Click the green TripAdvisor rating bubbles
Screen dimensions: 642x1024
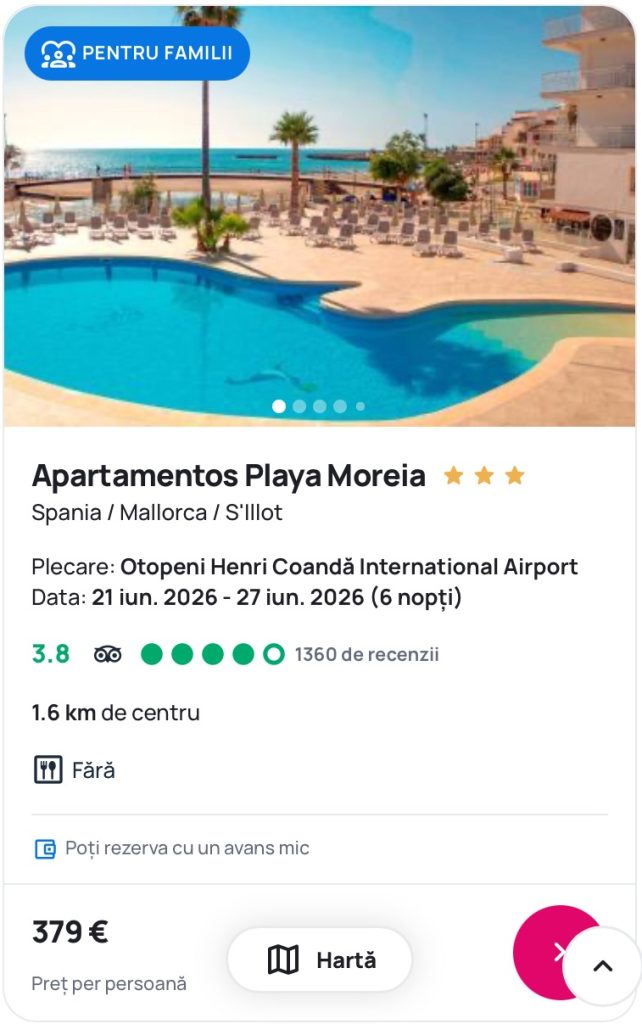pyautogui.click(x=212, y=655)
